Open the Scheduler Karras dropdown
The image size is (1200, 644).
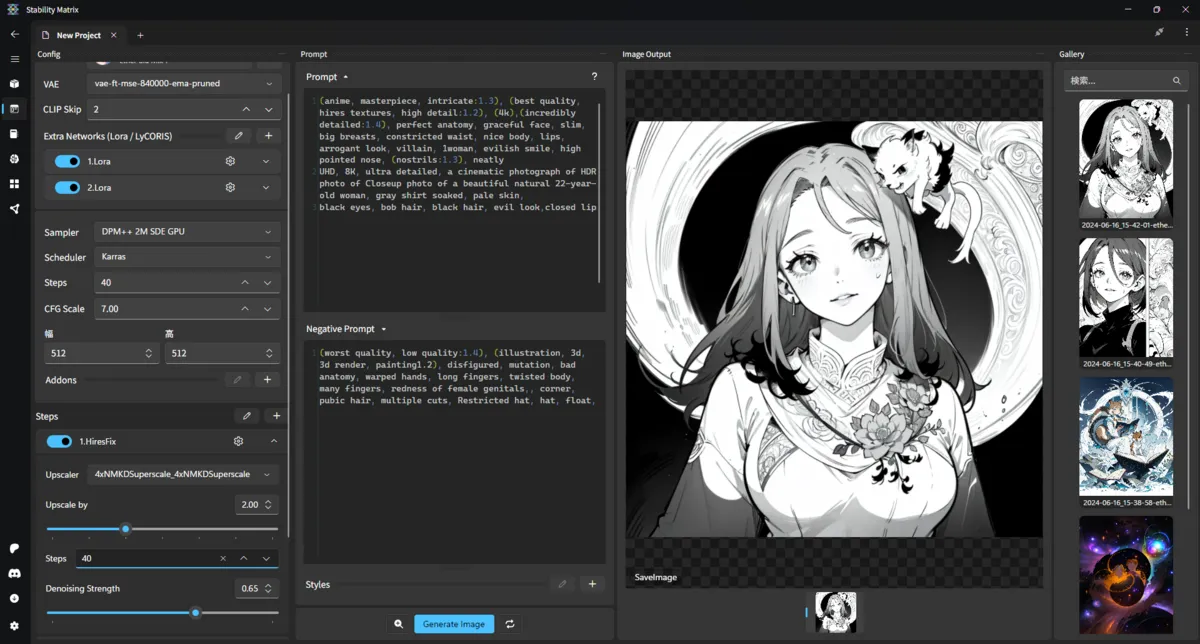(187, 257)
